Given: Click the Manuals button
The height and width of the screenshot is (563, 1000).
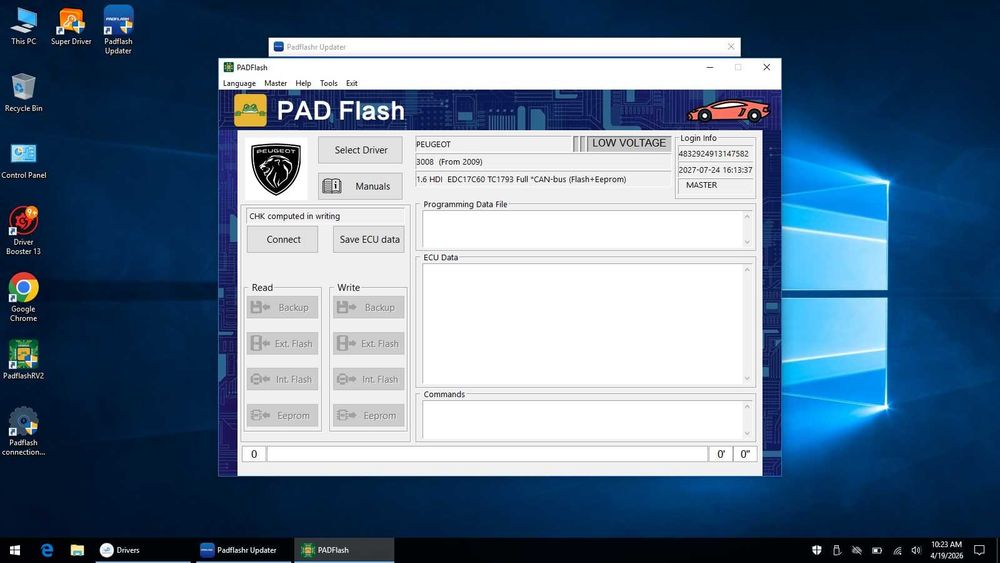Looking at the screenshot, I should pos(360,186).
